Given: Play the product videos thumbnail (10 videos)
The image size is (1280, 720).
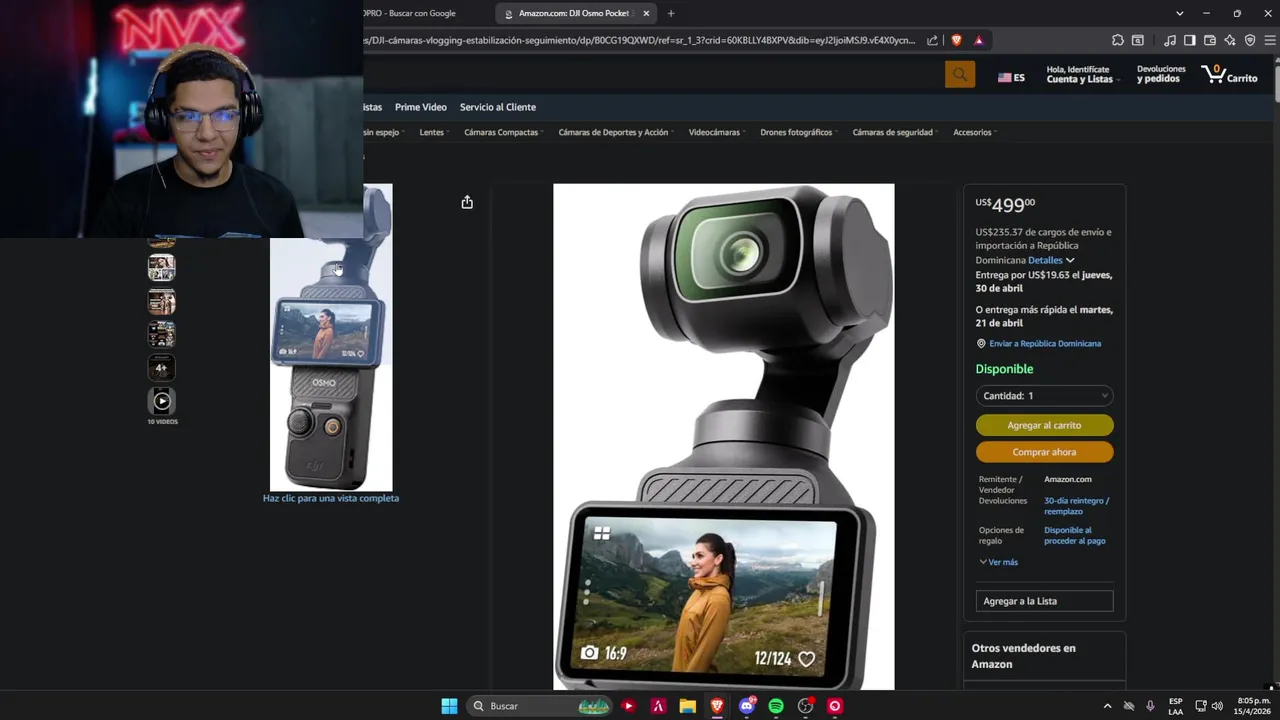Looking at the screenshot, I should (162, 401).
